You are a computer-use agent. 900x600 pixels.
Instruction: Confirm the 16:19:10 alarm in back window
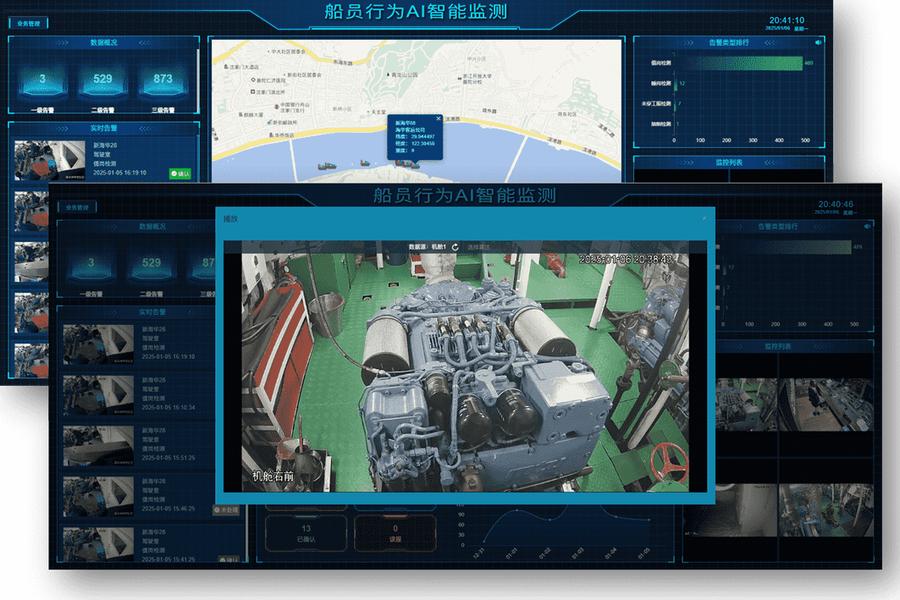[x=180, y=173]
